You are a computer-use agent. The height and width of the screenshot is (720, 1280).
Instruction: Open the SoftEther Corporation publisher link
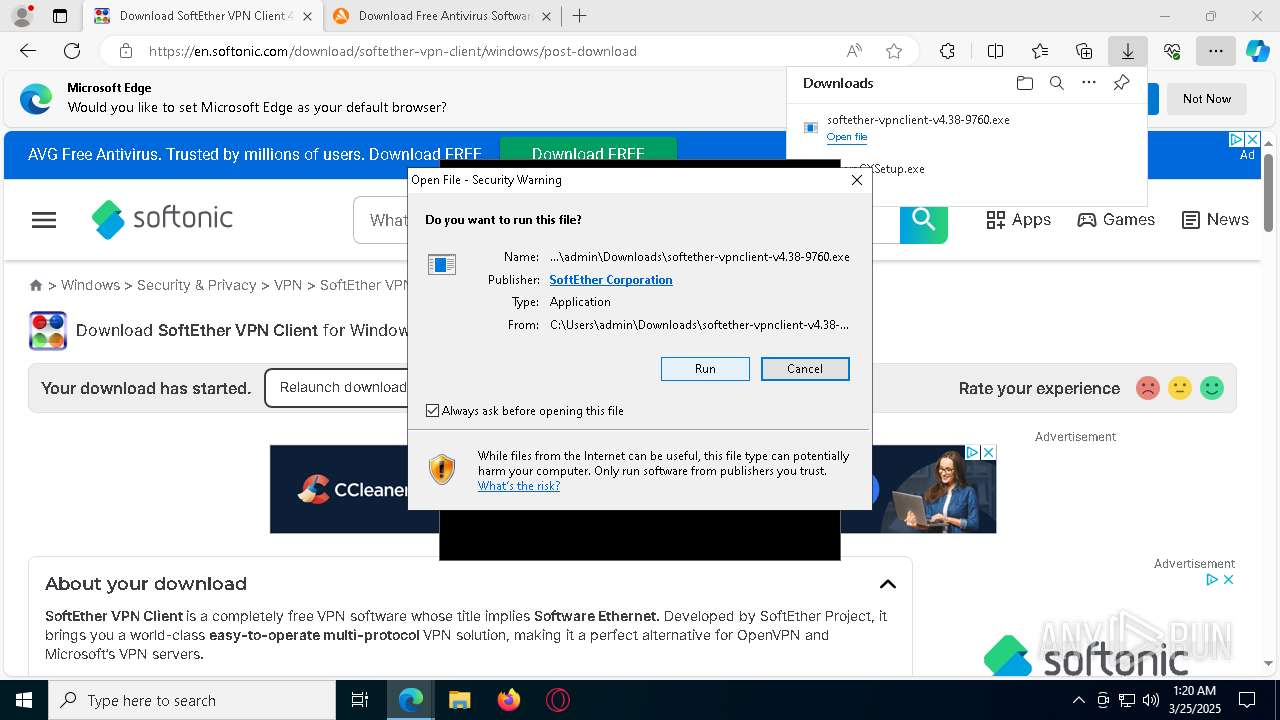point(611,280)
